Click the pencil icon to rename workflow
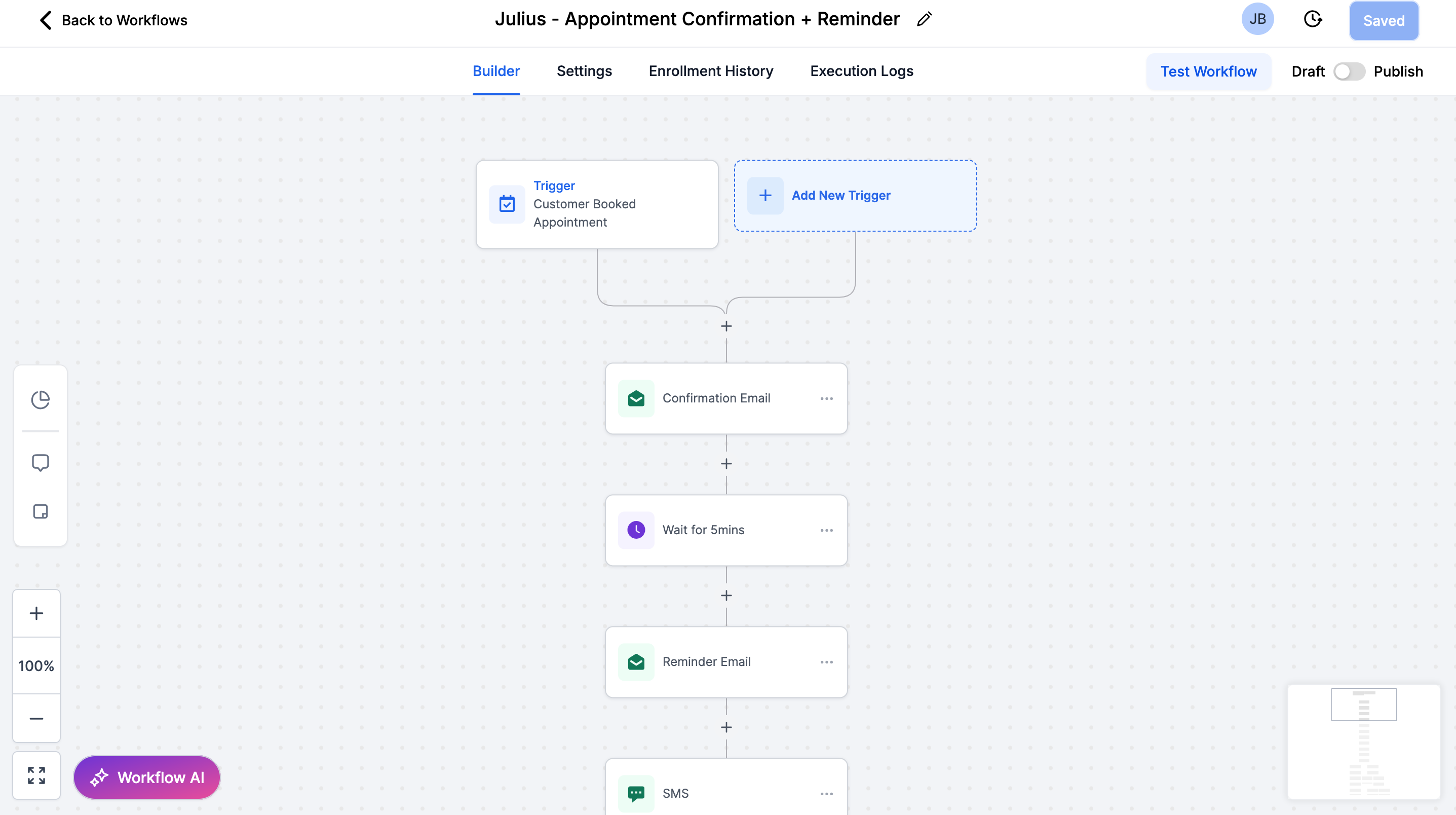1456x815 pixels. tap(924, 19)
